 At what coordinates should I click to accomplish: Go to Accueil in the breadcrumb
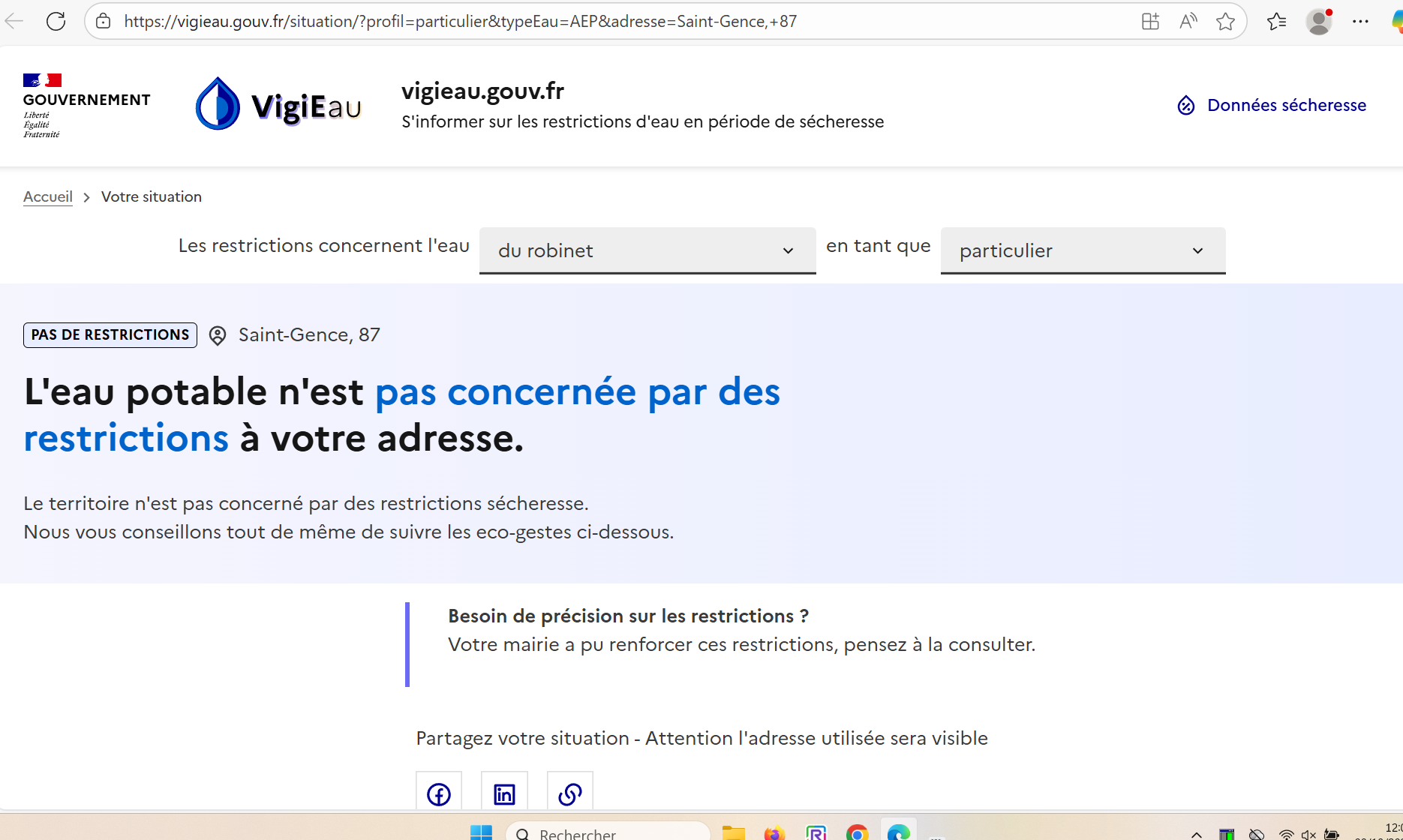tap(48, 196)
